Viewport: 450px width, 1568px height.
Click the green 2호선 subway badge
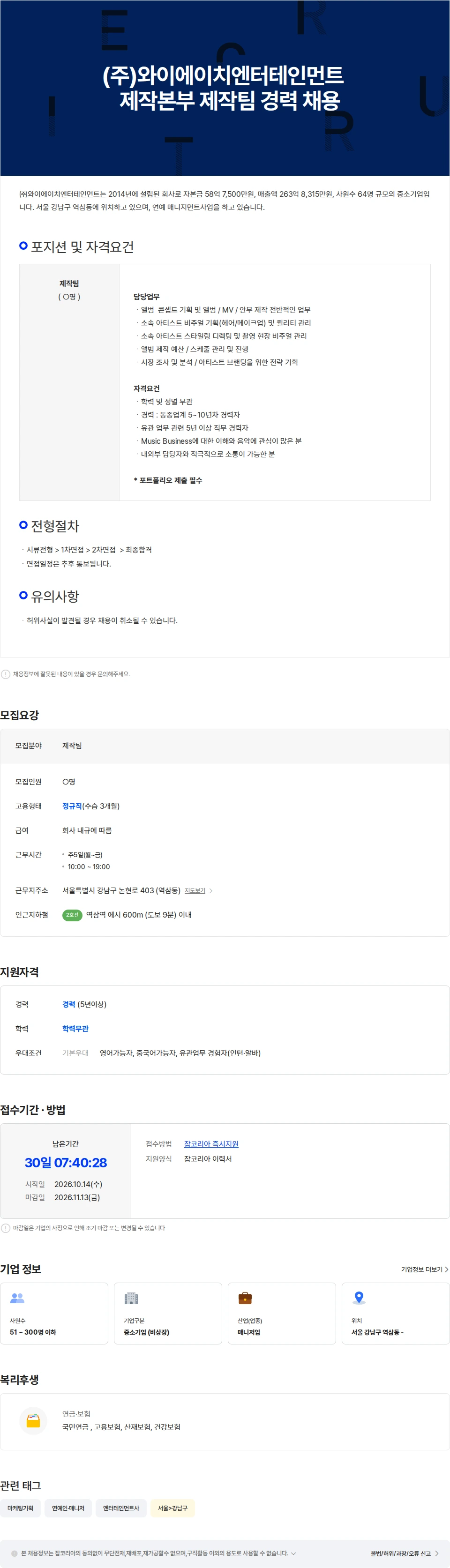pyautogui.click(x=73, y=915)
